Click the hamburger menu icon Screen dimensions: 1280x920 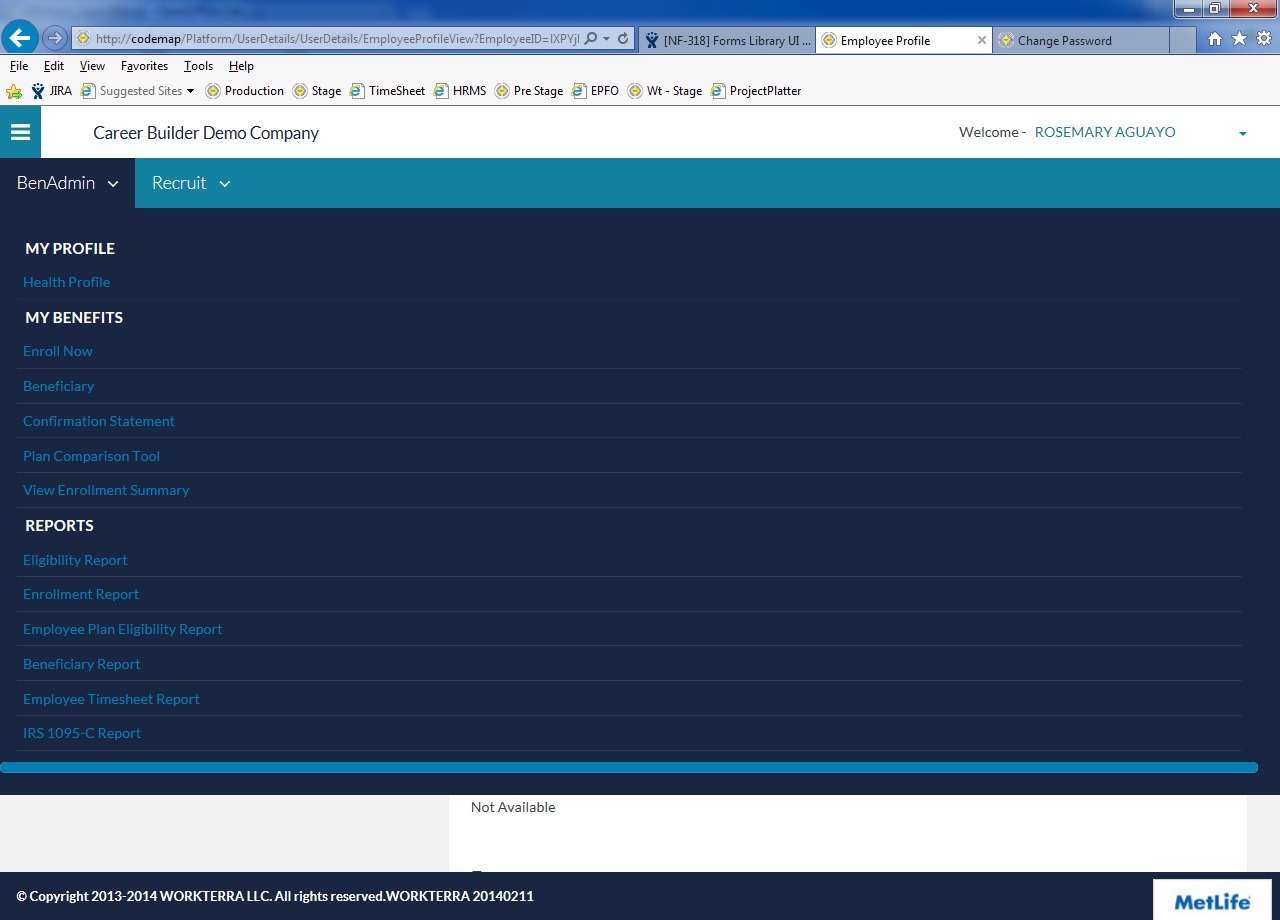pos(20,132)
